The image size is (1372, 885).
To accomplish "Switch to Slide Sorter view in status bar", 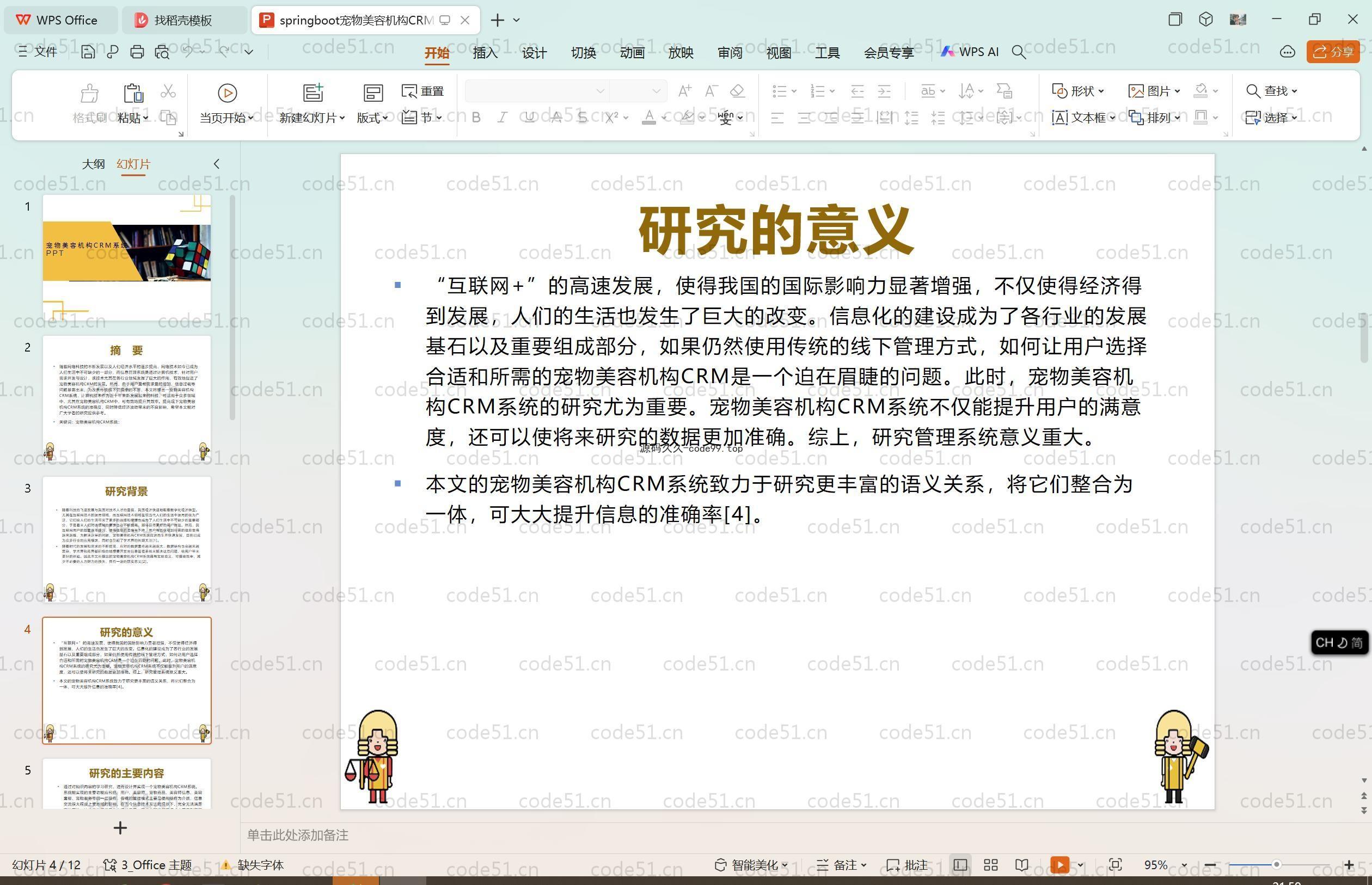I will [x=990, y=865].
